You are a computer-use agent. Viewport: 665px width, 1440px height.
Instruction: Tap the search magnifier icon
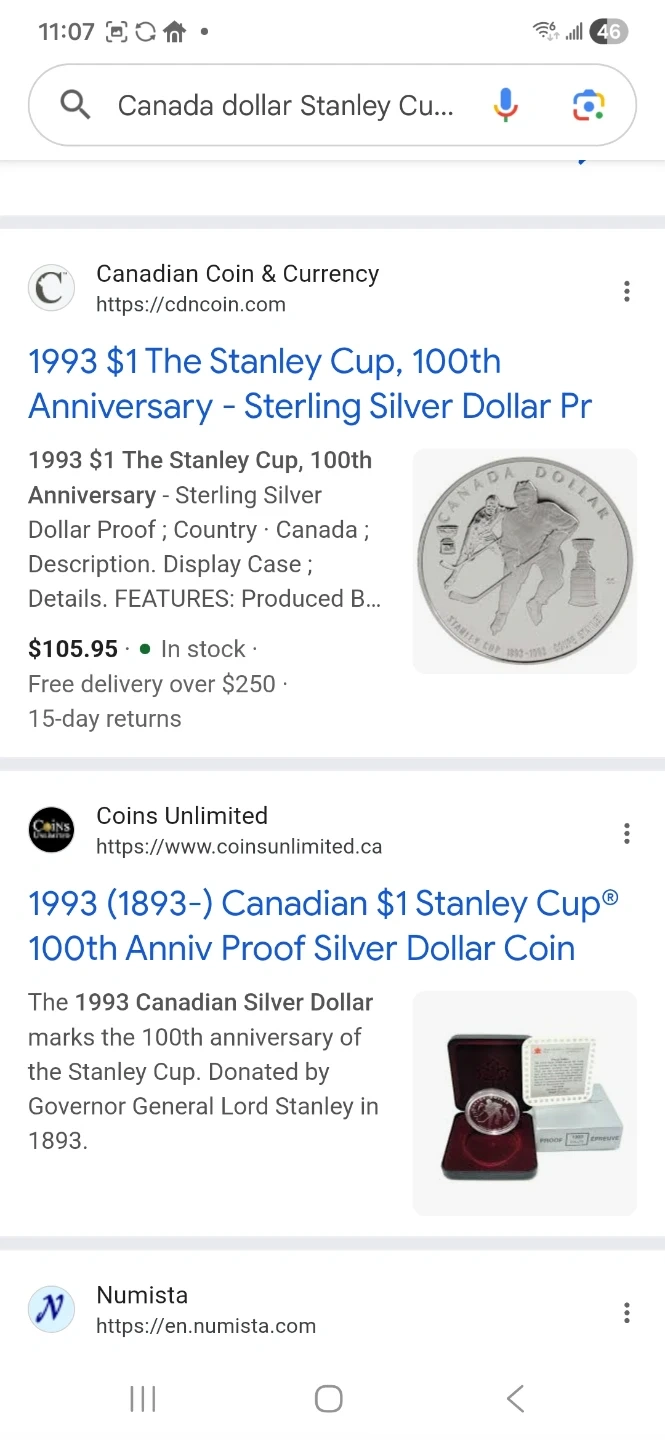(x=75, y=104)
